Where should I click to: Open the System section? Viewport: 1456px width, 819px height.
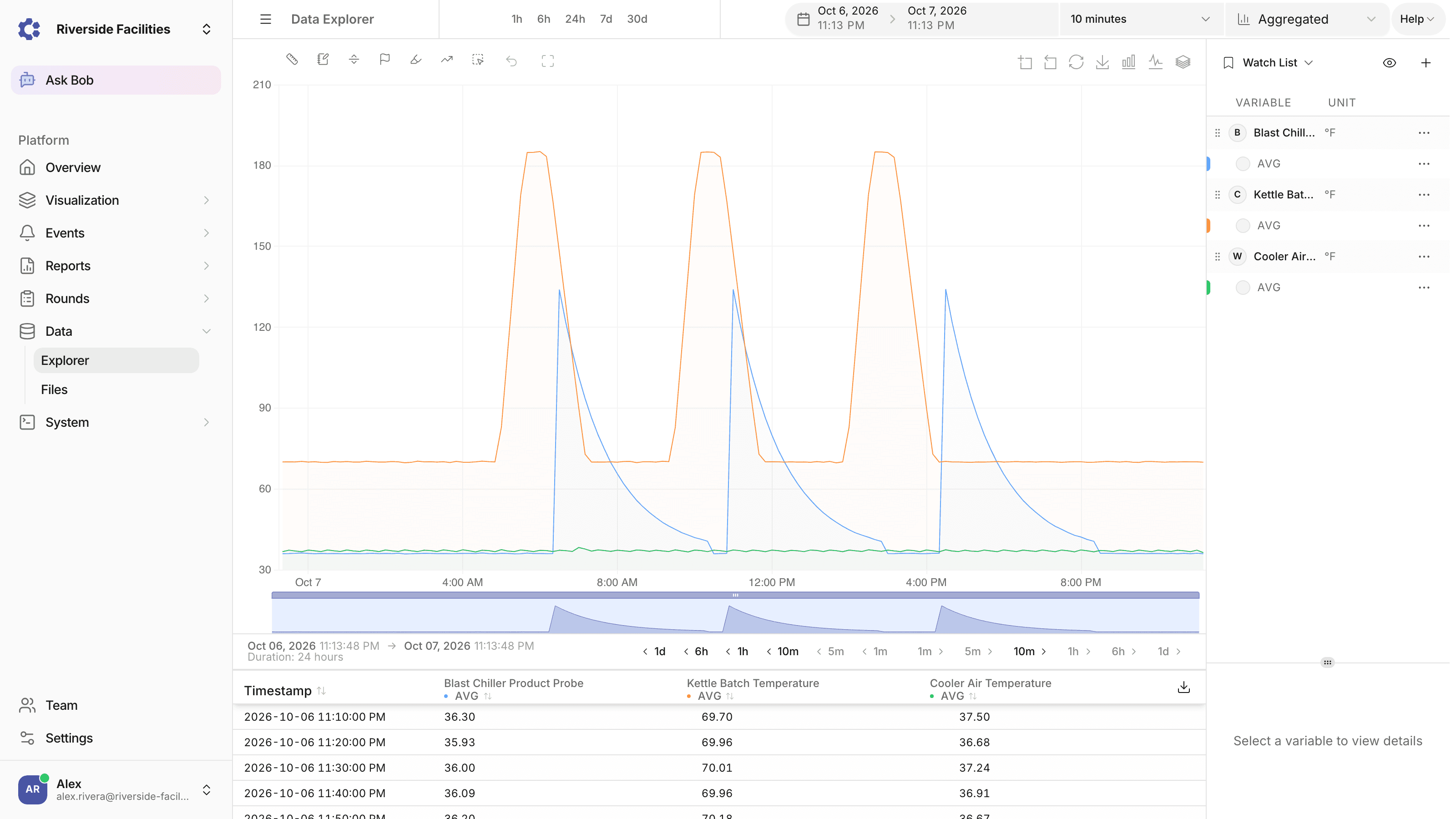click(x=115, y=422)
